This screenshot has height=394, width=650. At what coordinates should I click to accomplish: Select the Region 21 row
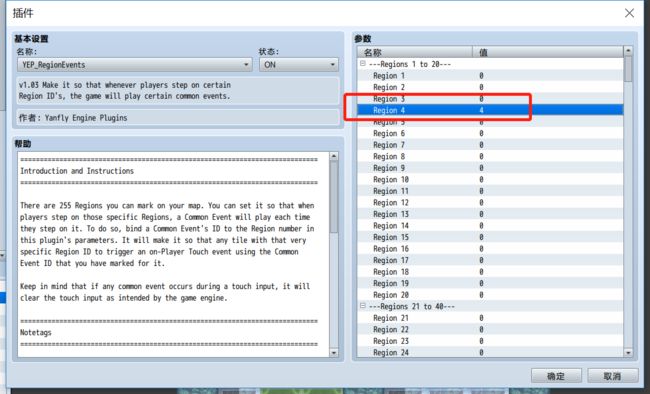point(490,318)
